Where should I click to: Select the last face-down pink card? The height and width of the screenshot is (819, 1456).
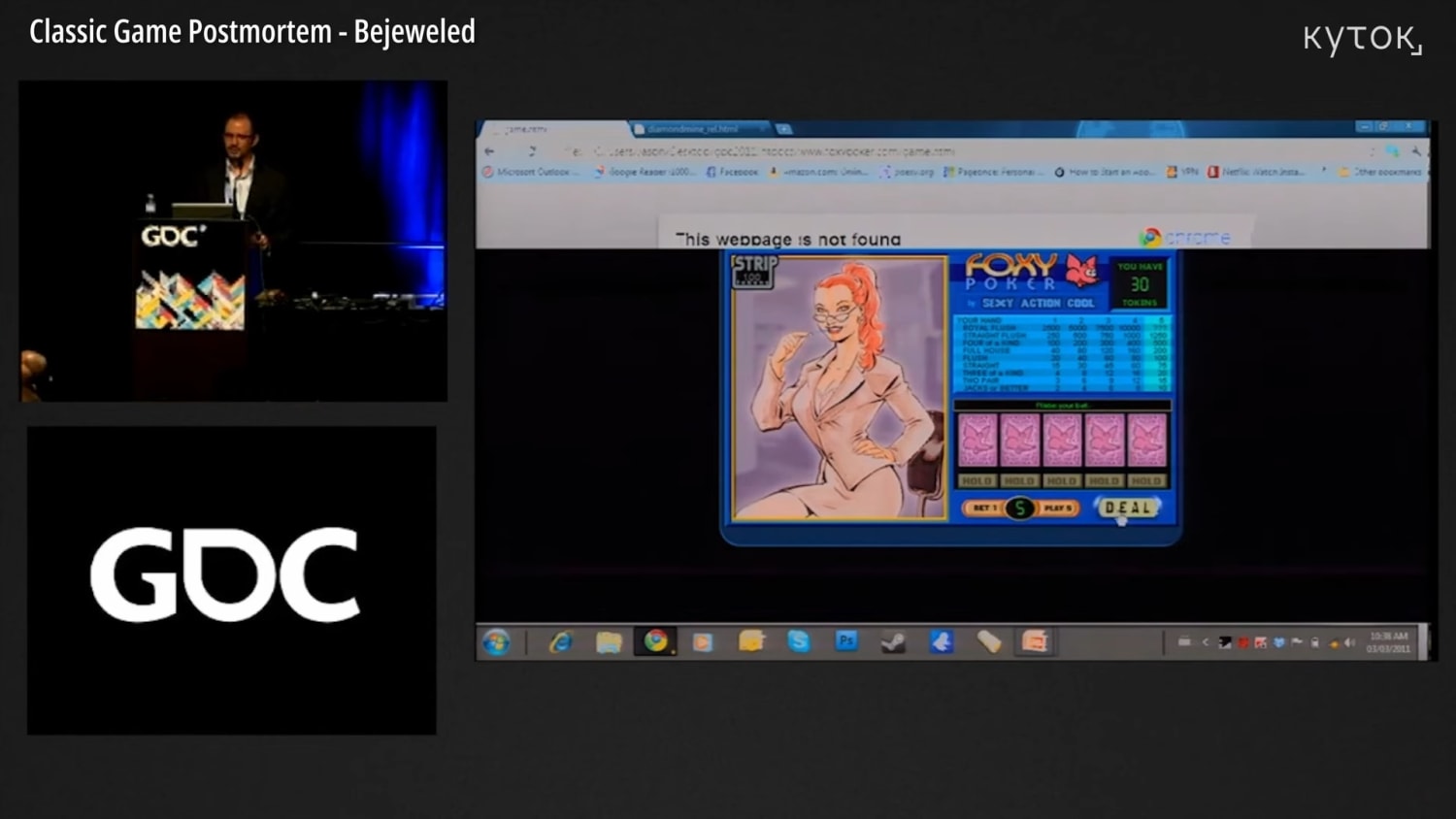coord(1146,441)
